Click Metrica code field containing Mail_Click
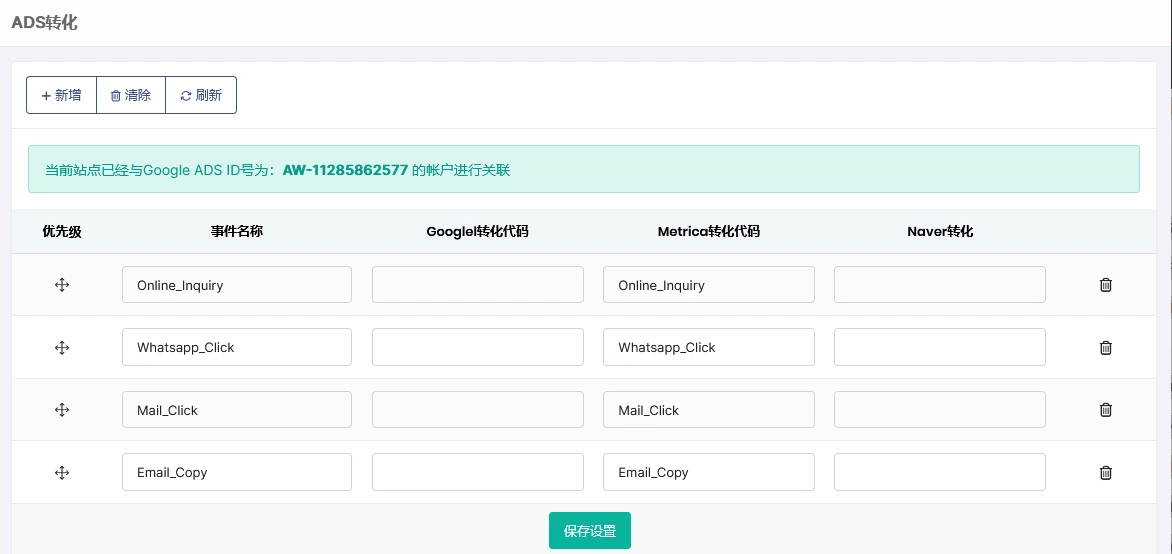 click(709, 410)
